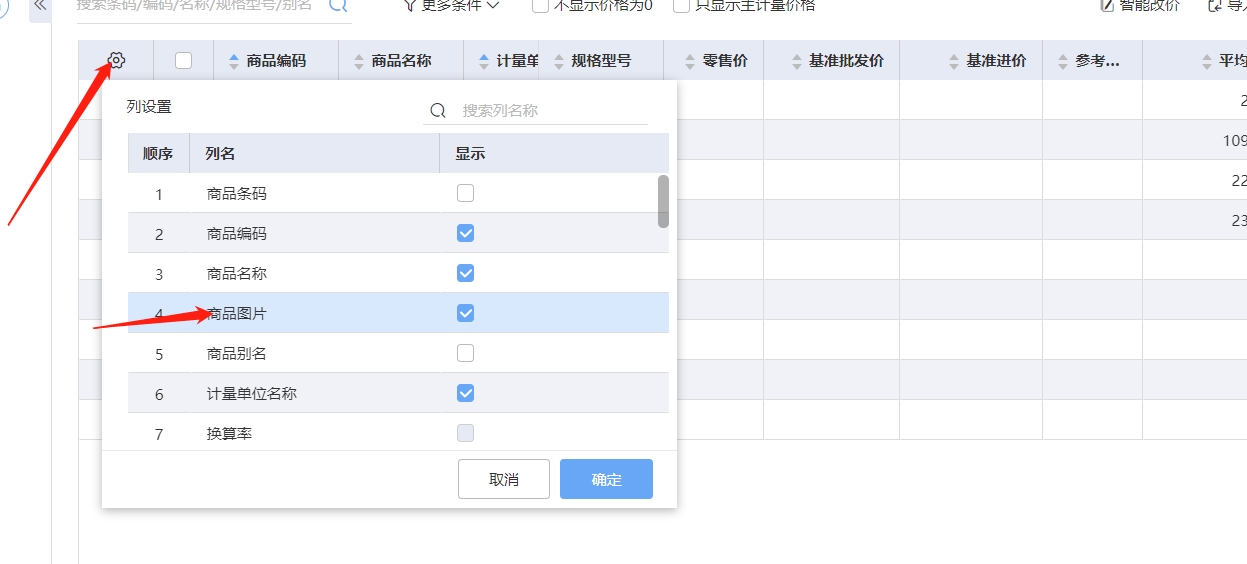Click 取消 to cancel column settings

coord(504,479)
